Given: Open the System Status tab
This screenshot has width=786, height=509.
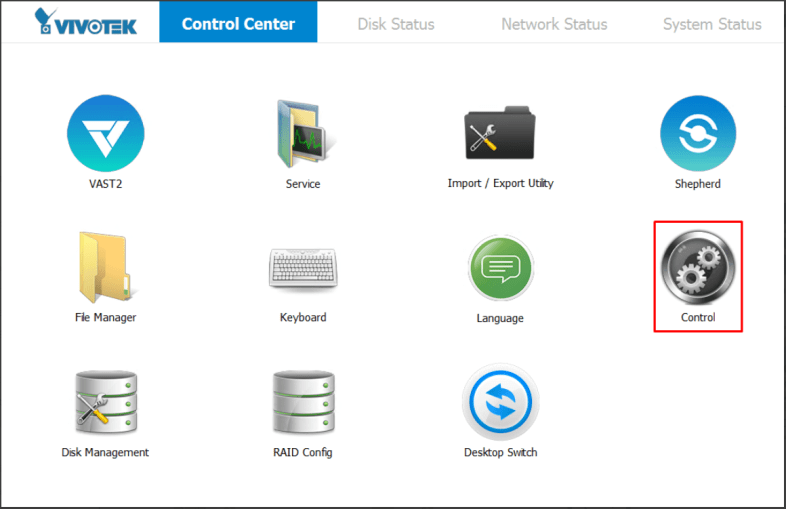Looking at the screenshot, I should click(711, 24).
